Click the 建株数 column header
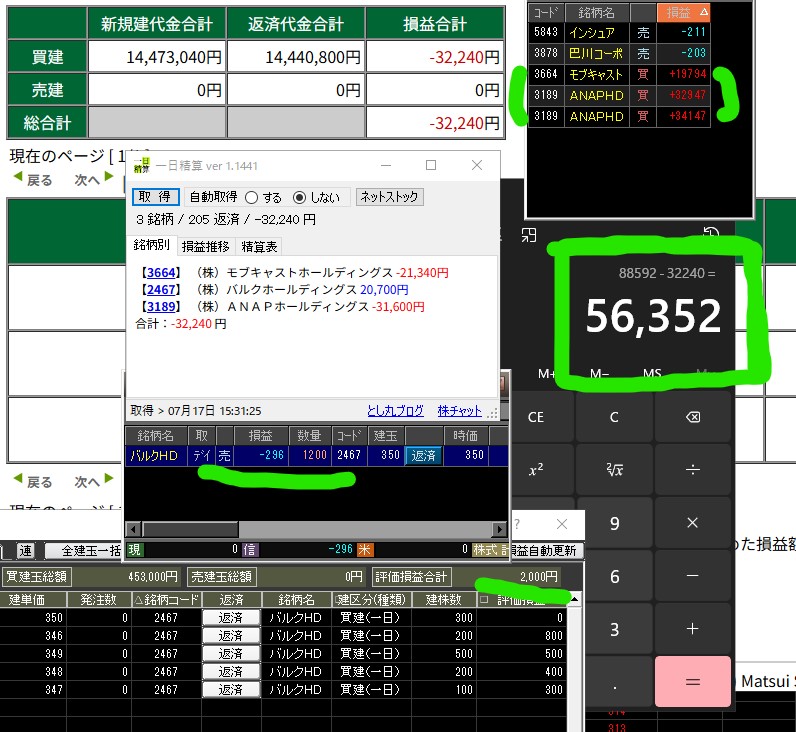 click(x=444, y=600)
